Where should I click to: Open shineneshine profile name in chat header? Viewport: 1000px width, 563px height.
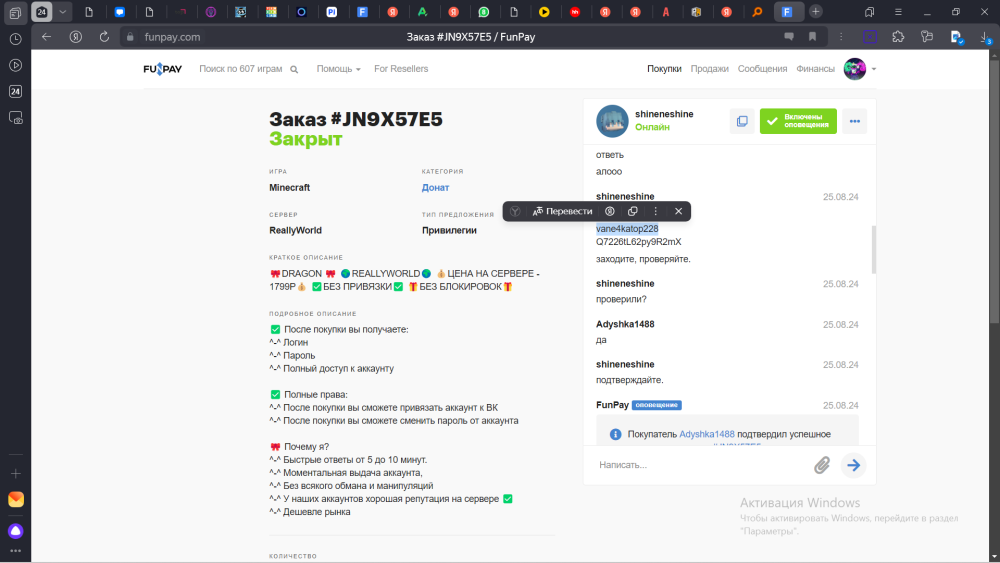tap(664, 114)
